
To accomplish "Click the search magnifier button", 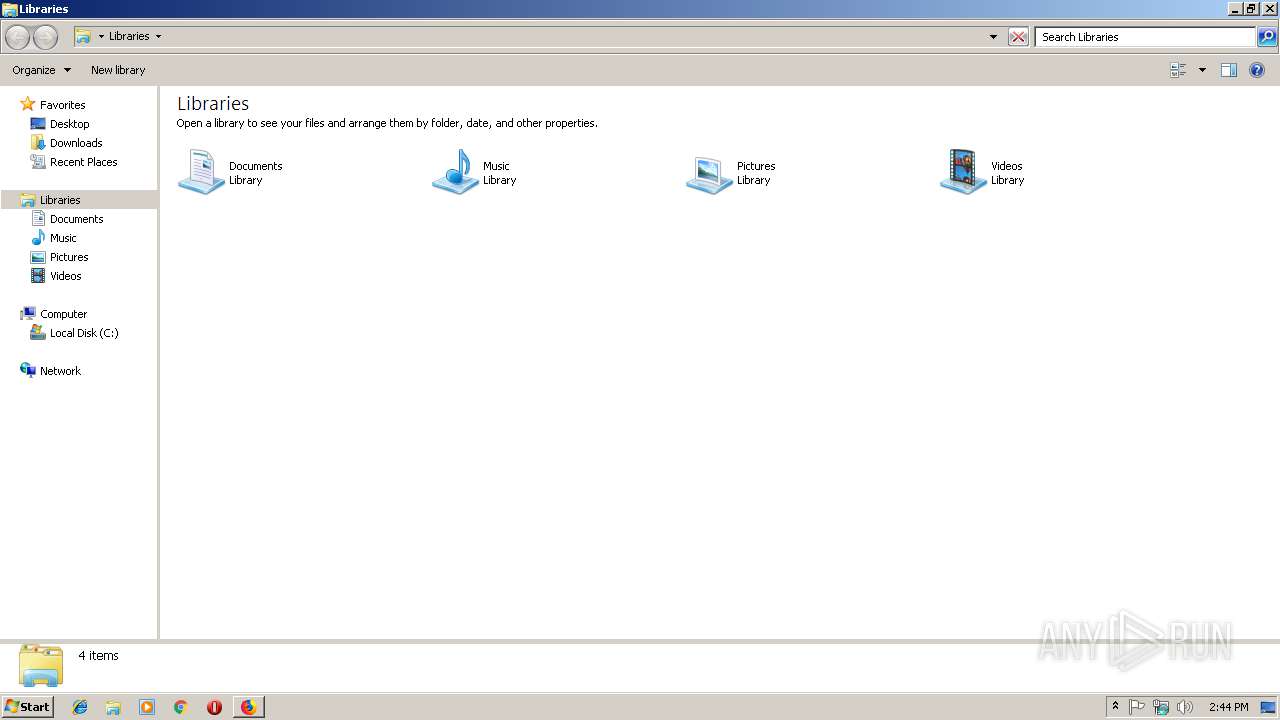I will click(x=1267, y=37).
